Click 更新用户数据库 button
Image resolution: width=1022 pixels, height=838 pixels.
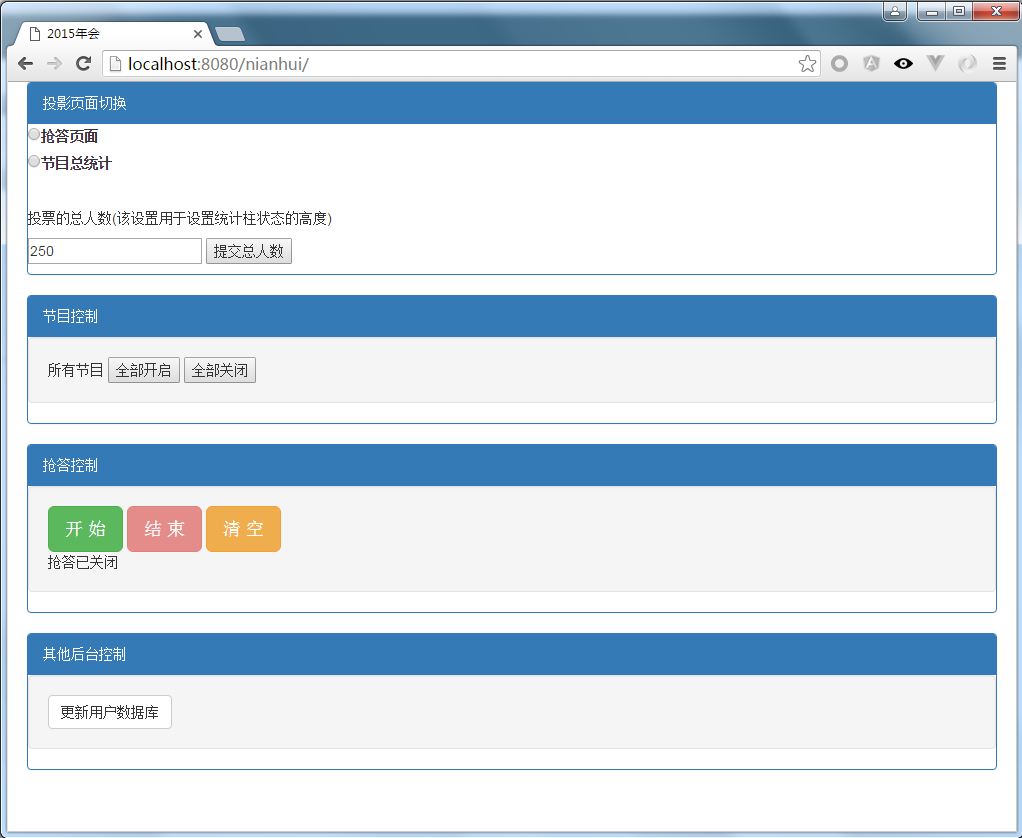tap(110, 712)
